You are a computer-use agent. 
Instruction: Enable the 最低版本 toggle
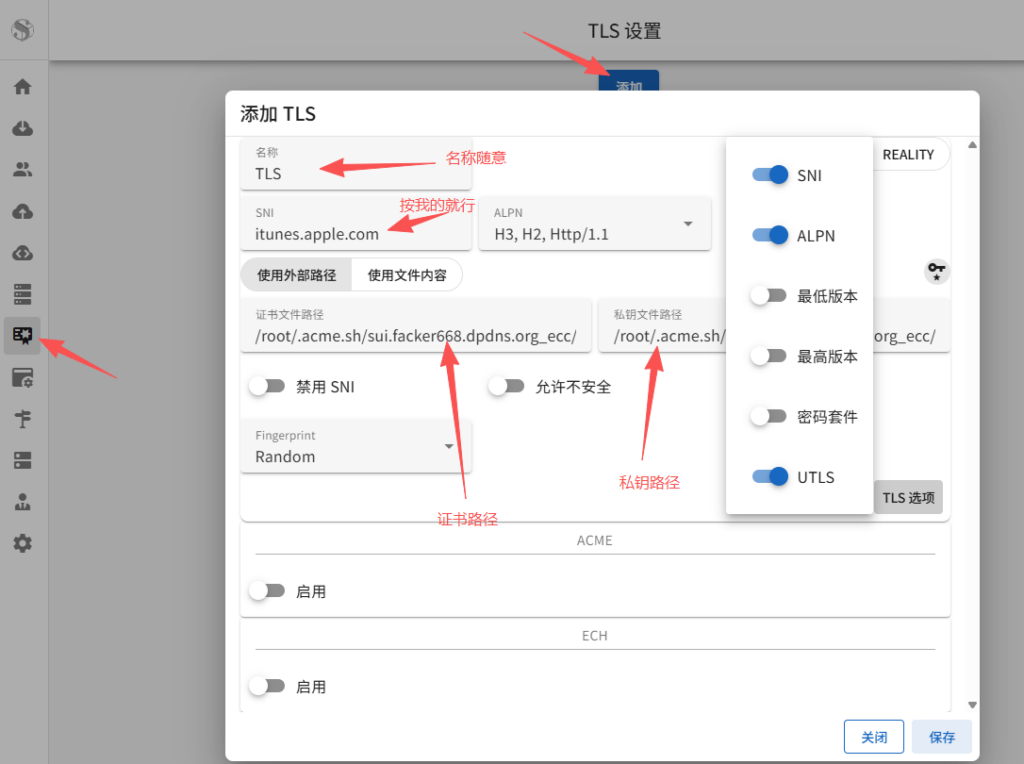coord(769,295)
